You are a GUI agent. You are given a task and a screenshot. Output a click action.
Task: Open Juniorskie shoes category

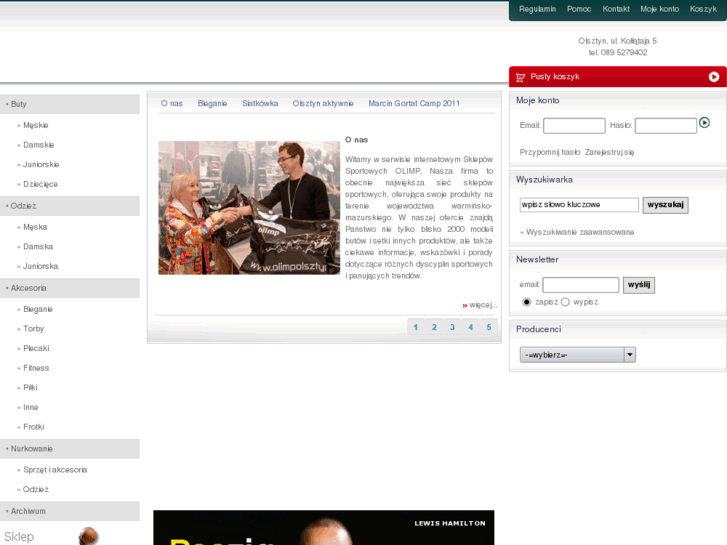pyautogui.click(x=41, y=164)
